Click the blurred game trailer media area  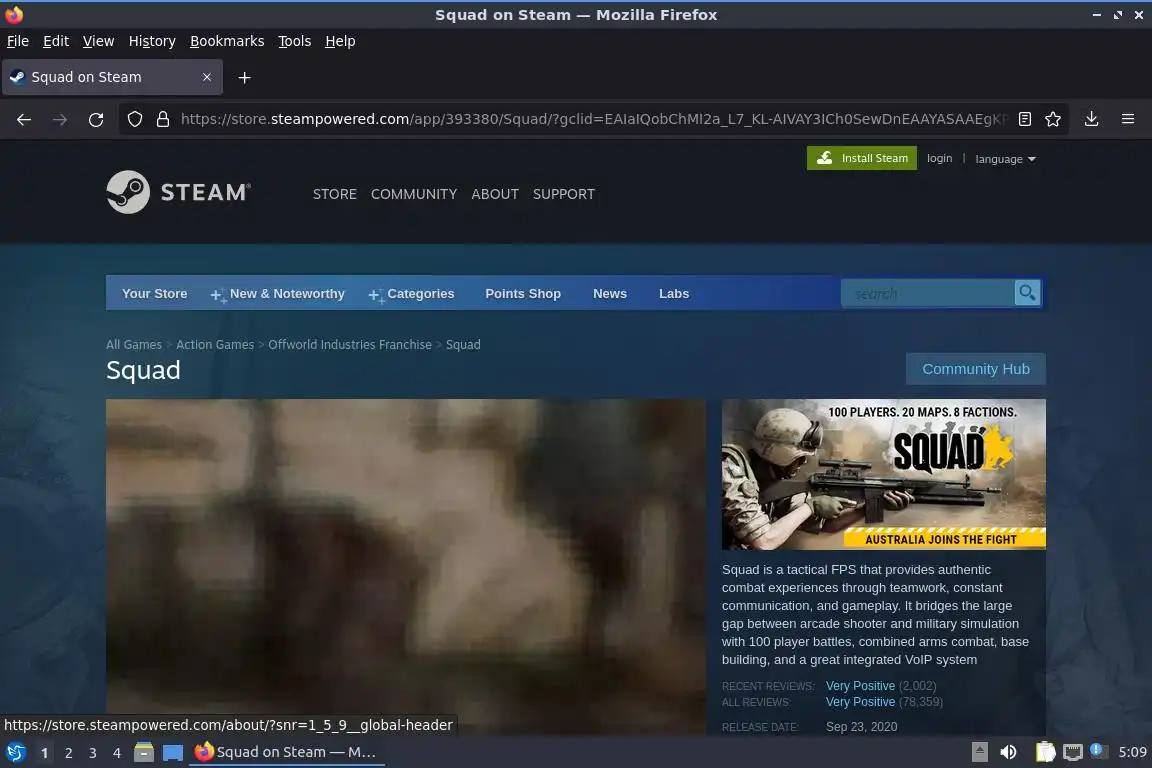pyautogui.click(x=406, y=566)
